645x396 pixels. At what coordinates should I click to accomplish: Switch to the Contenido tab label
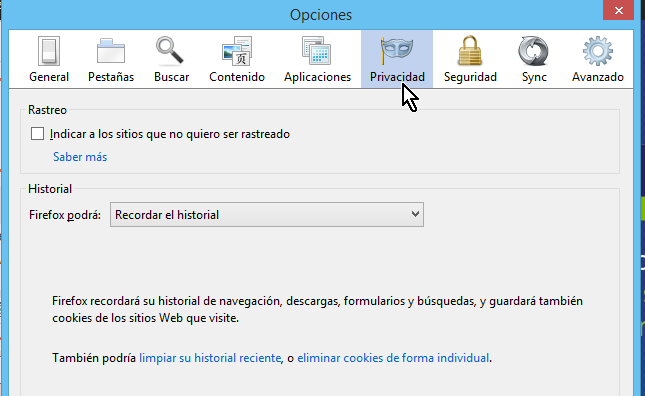pos(237,77)
